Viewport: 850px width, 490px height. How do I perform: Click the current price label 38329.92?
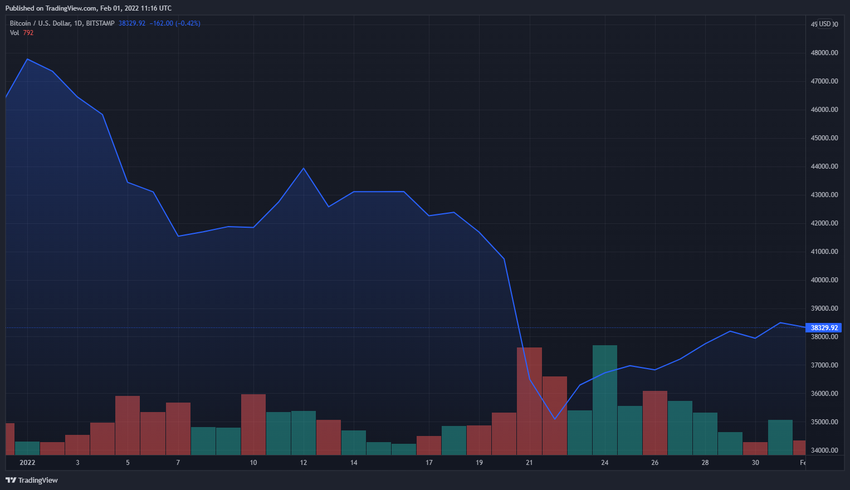point(825,327)
